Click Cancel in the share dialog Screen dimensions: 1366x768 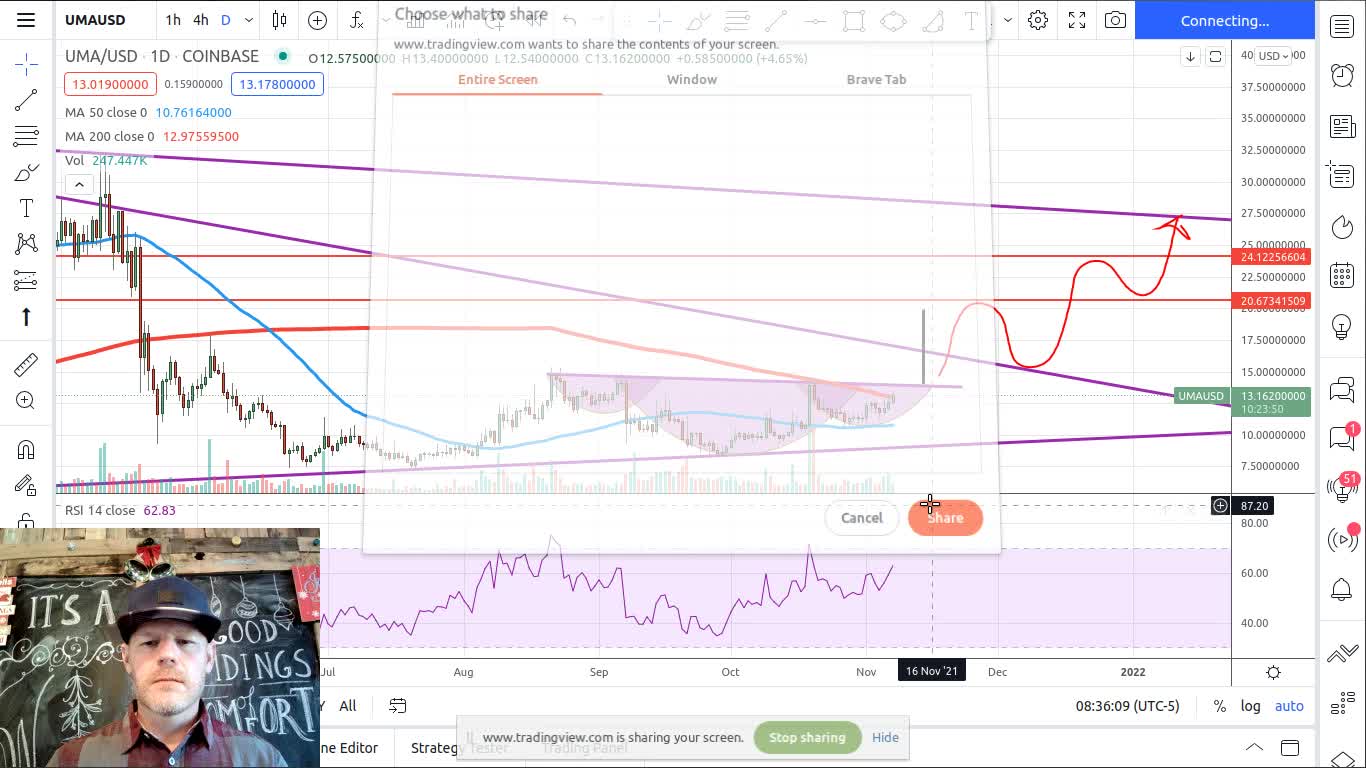click(x=862, y=518)
